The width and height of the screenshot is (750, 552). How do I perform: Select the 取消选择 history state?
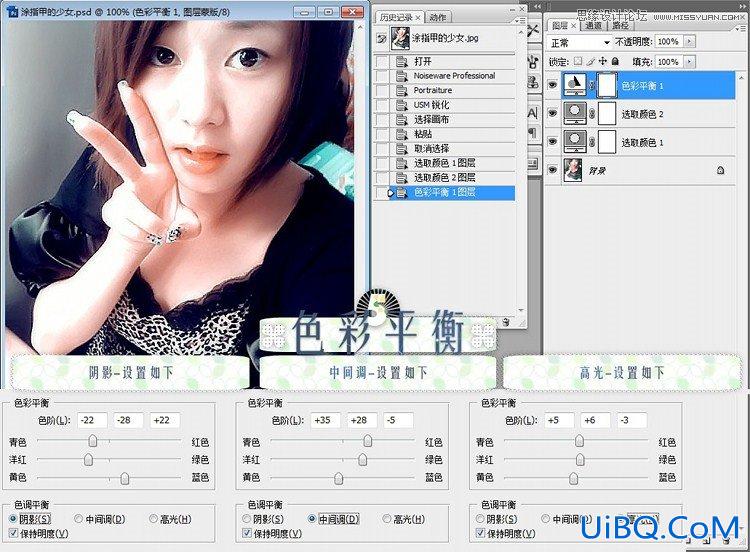point(453,148)
